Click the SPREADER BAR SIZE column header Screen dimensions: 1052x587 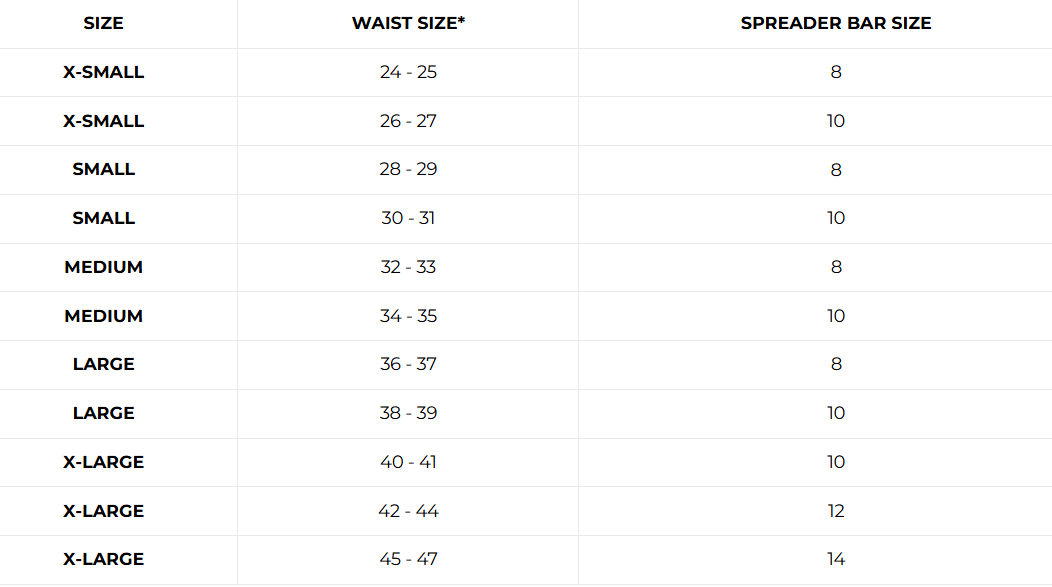coord(835,23)
